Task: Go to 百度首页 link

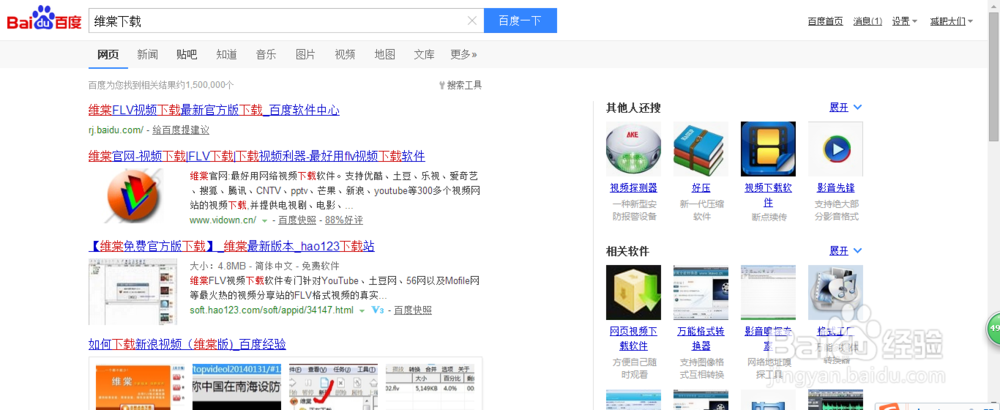Action: (x=825, y=21)
